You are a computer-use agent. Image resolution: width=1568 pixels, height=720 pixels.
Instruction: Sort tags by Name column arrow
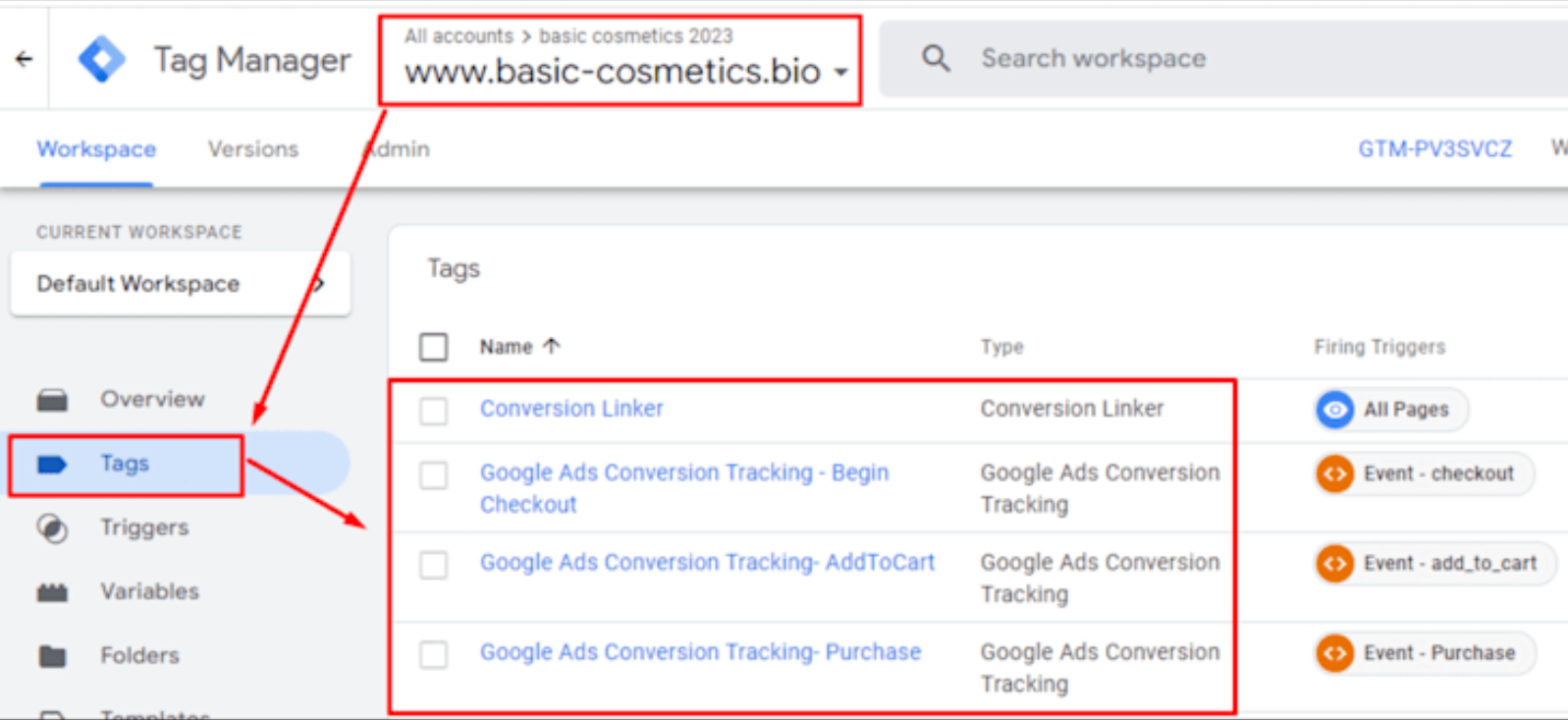552,346
